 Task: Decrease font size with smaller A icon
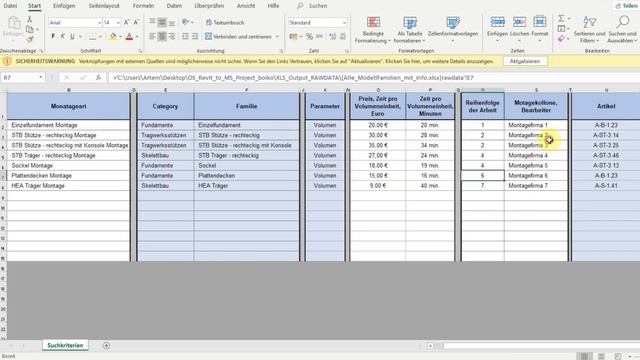[x=136, y=22]
